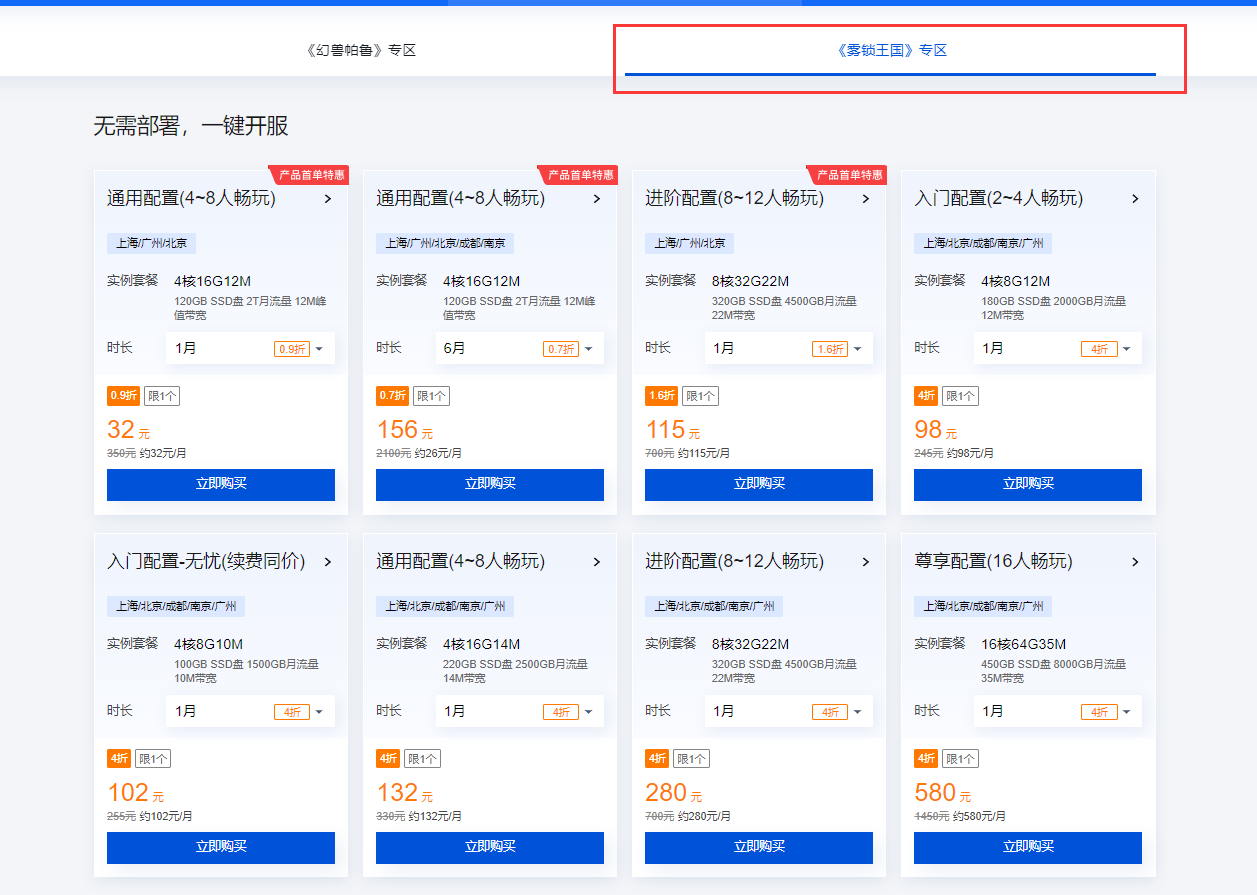Expand the 时长 dropdown showing 1.6折
The width and height of the screenshot is (1257, 895).
click(x=788, y=348)
